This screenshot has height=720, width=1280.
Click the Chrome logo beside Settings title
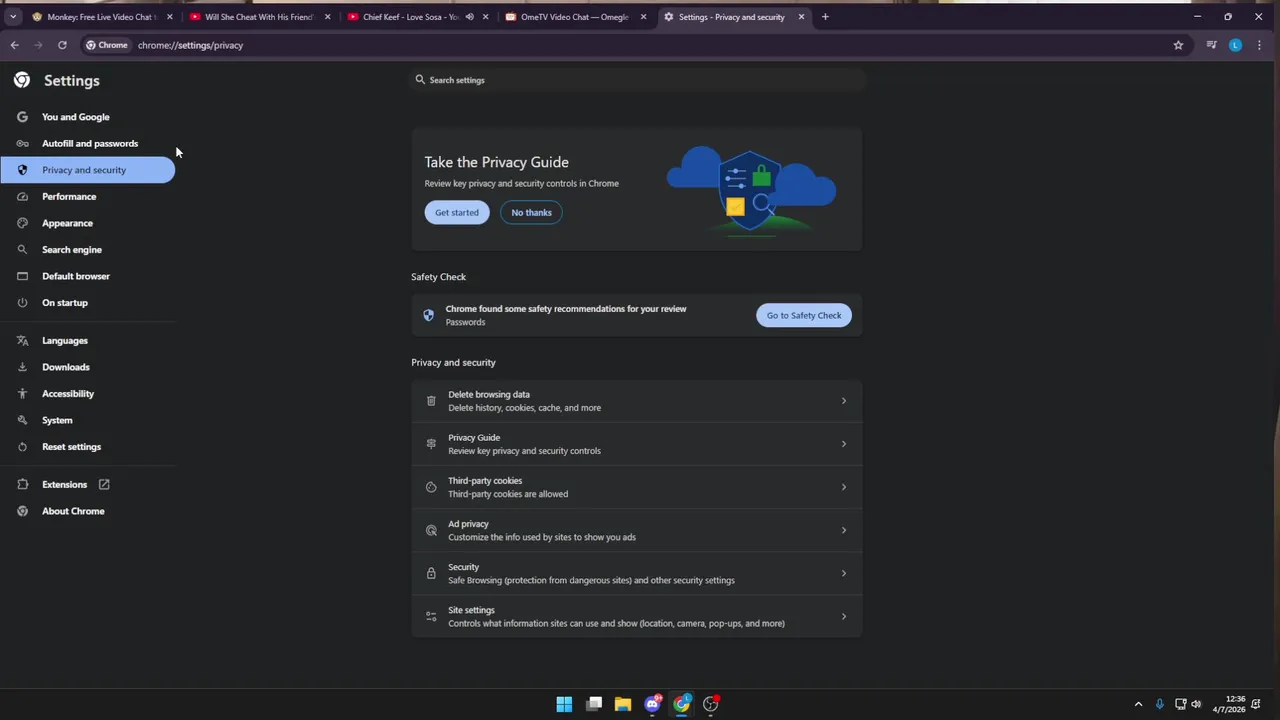tap(22, 80)
